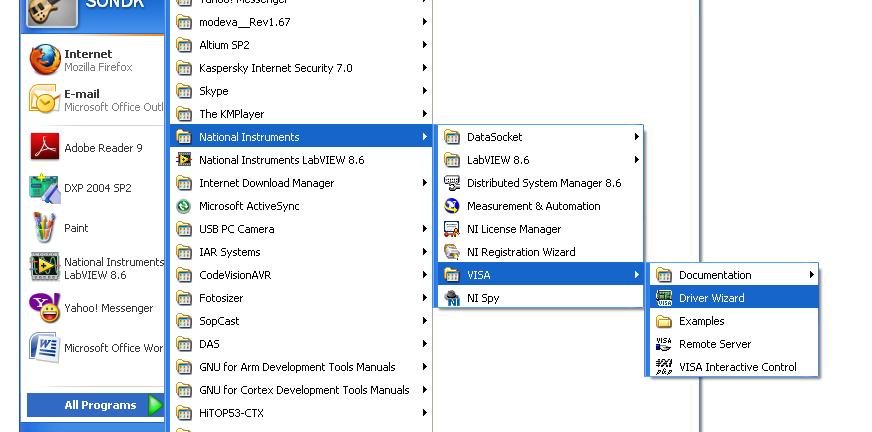This screenshot has height=432, width=872.
Task: Open Fotosizer menu entry
Action: tap(301, 298)
